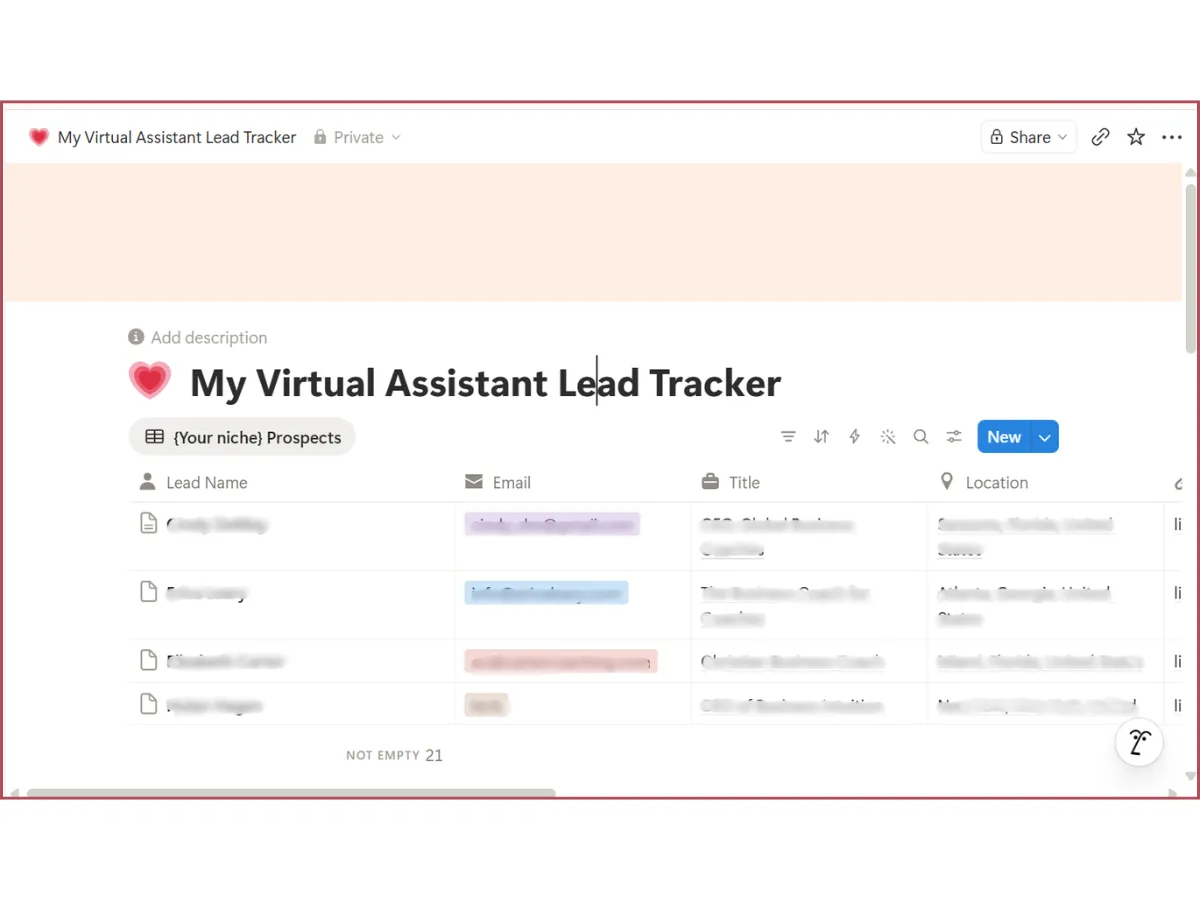The width and height of the screenshot is (1200, 900).
Task: Click the purple email tag in first row
Action: coord(552,524)
